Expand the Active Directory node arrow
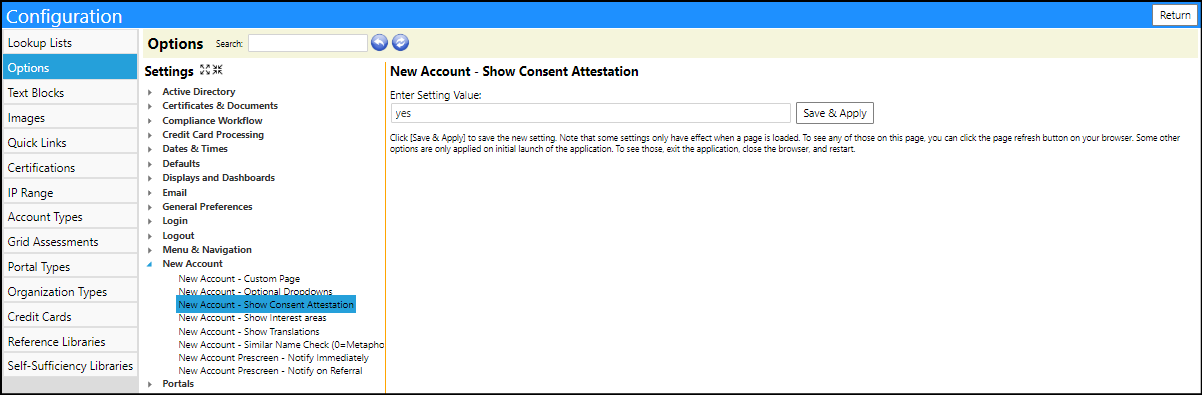 tap(150, 92)
